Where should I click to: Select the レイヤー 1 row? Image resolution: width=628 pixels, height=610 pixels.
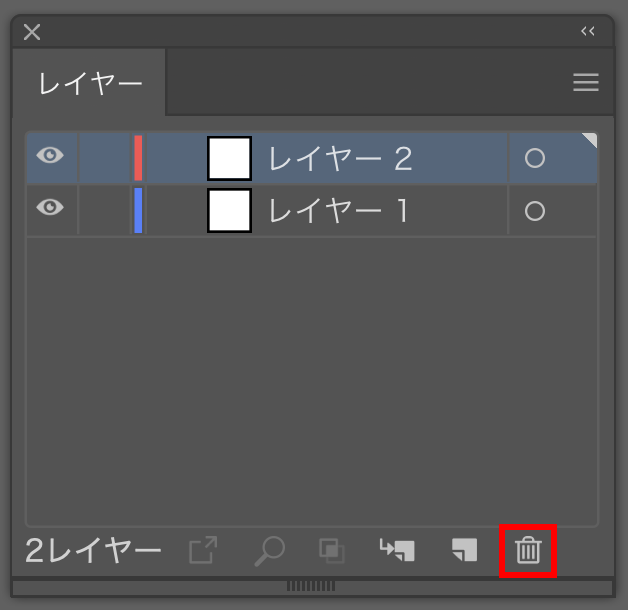coord(312,210)
